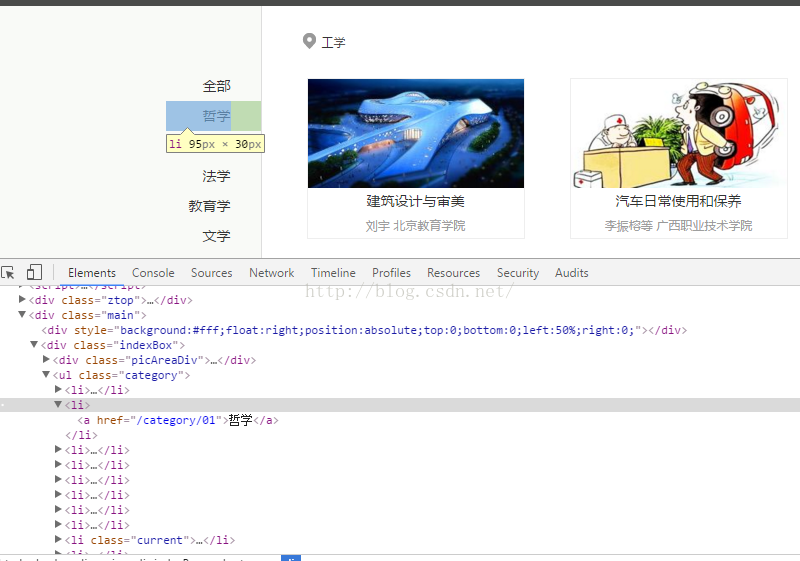
Task: Collapse the ul class="category" node
Action: click(46, 375)
